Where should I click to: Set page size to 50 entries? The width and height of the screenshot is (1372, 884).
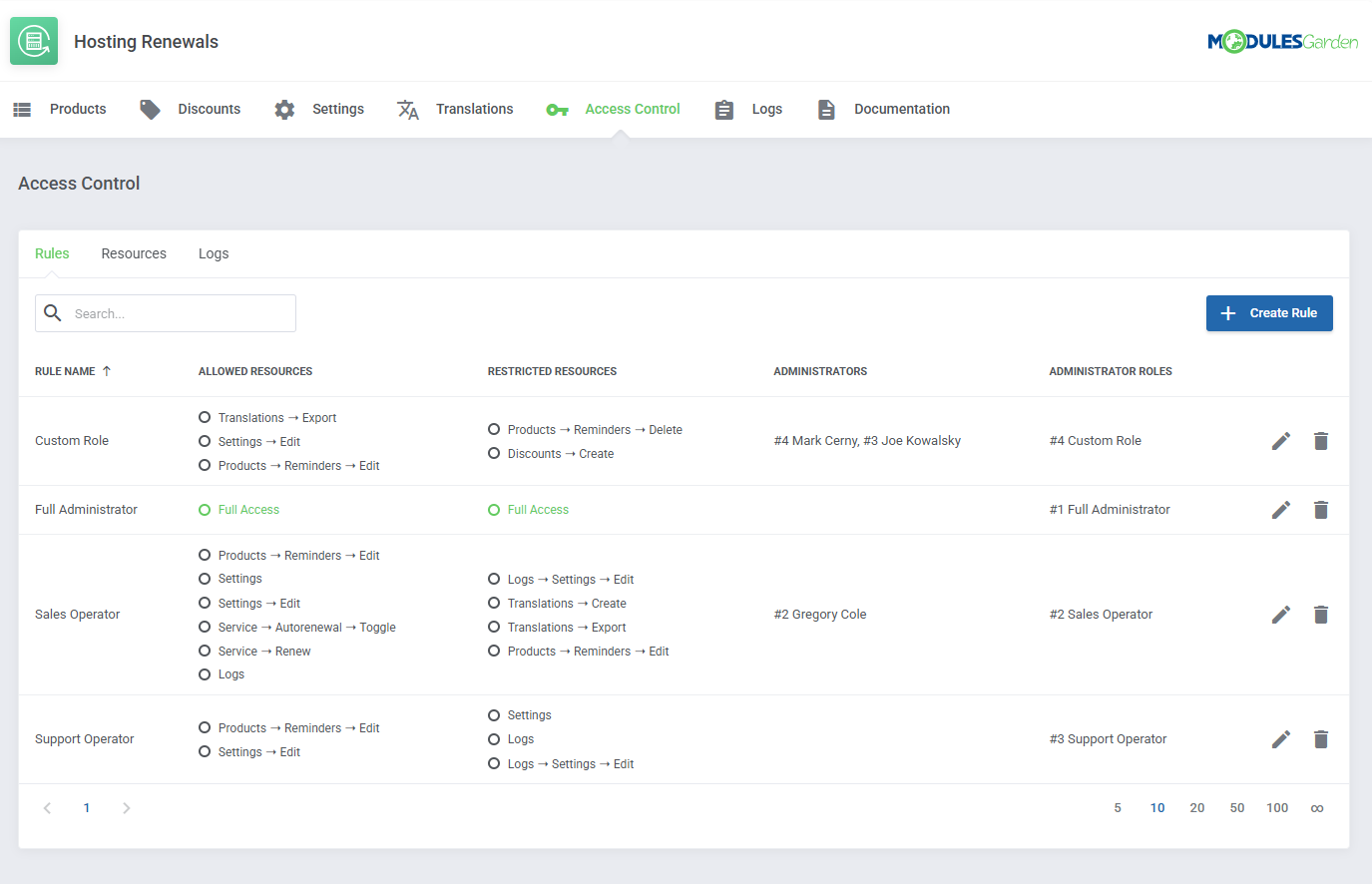1237,808
